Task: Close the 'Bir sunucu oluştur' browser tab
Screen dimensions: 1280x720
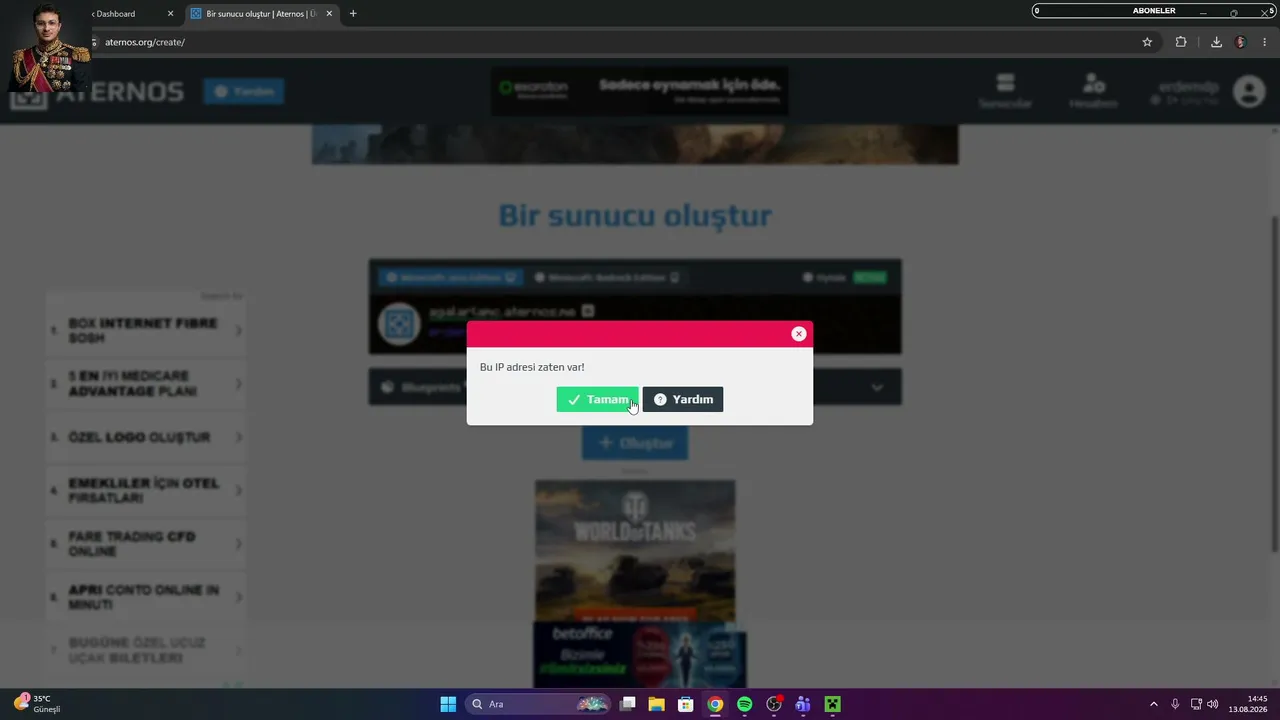Action: [329, 14]
